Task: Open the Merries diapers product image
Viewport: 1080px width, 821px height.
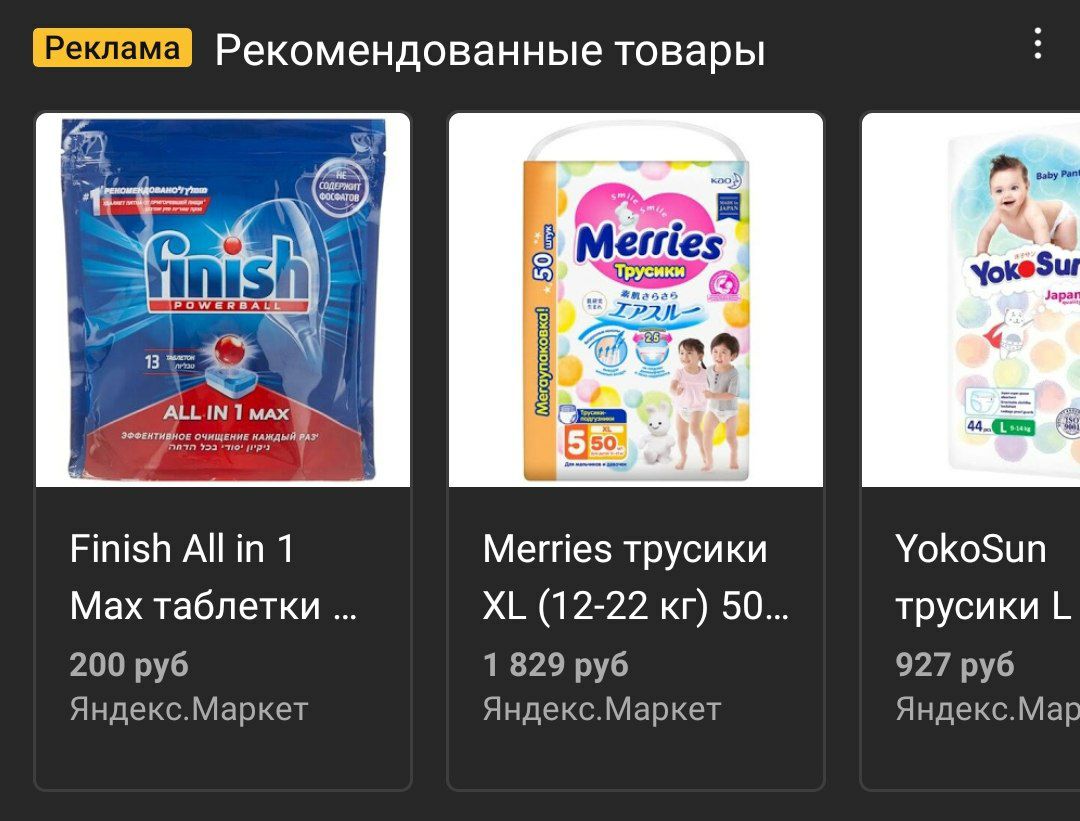Action: [636, 300]
